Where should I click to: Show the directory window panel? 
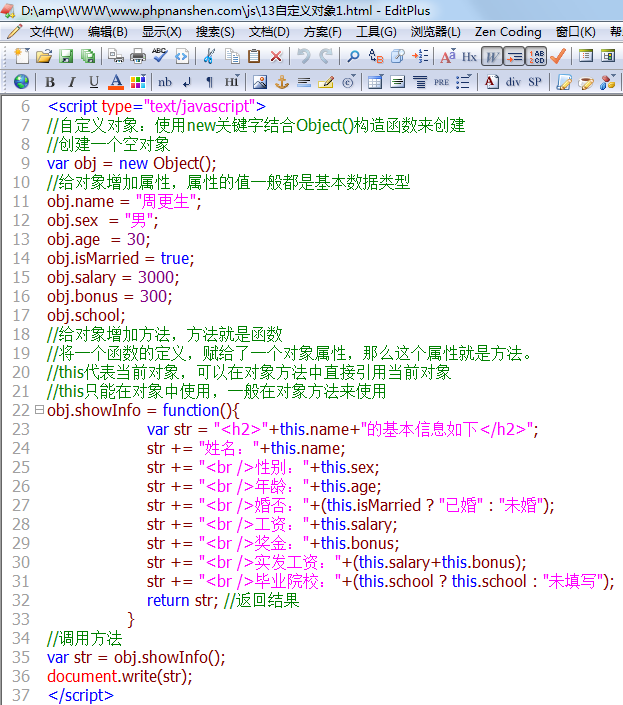pos(608,56)
